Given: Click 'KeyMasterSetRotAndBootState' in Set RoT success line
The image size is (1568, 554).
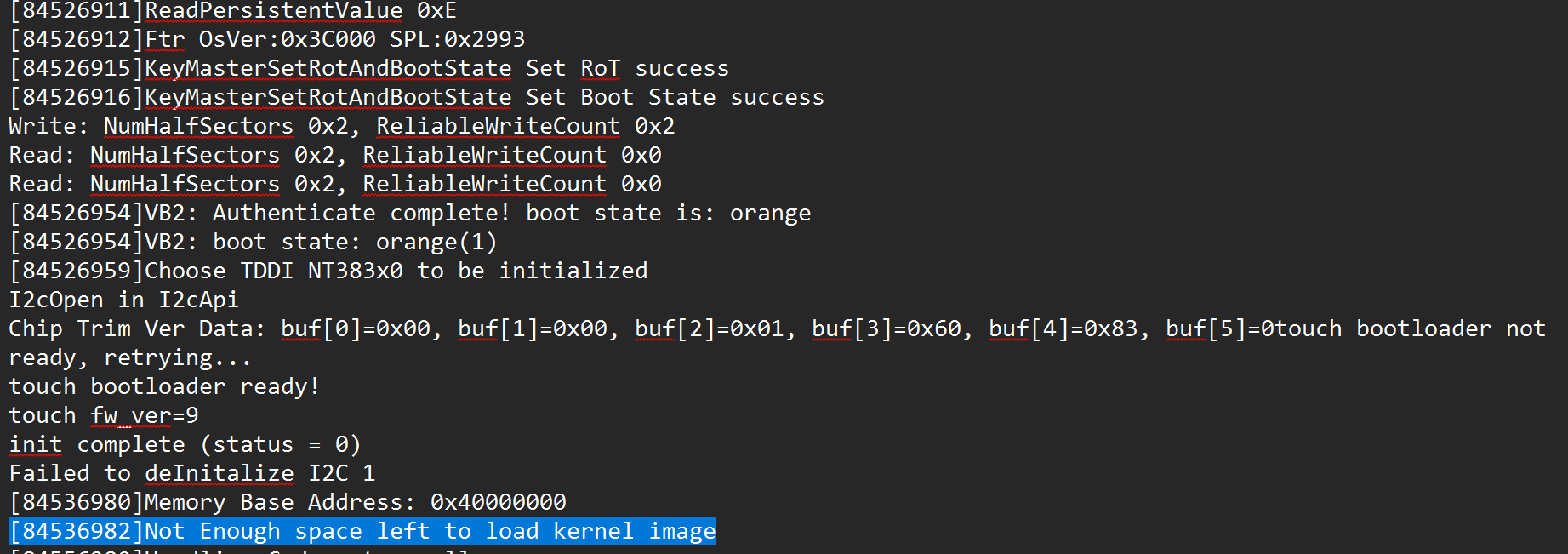Looking at the screenshot, I should [328, 69].
